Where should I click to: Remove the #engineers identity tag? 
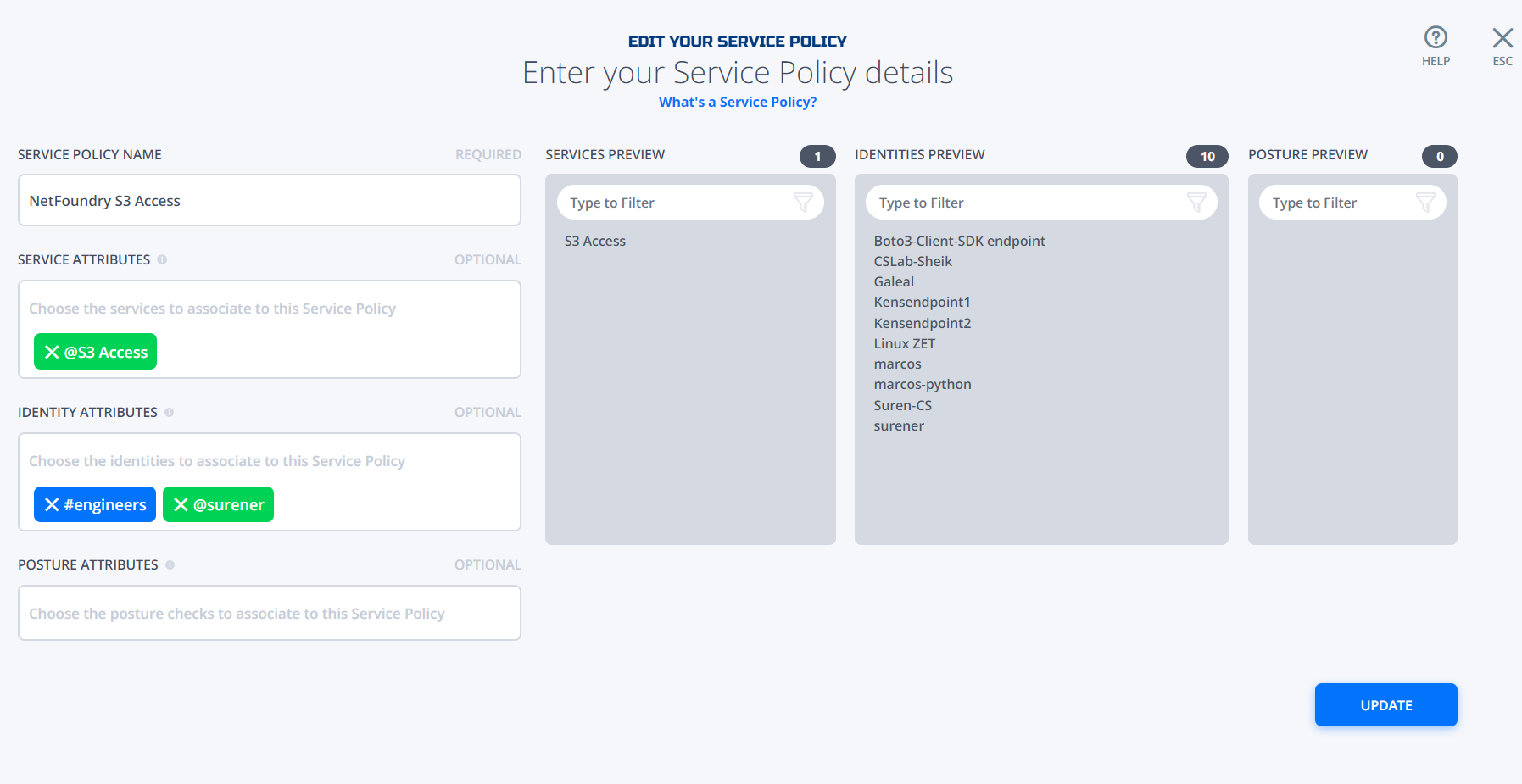tap(52, 504)
